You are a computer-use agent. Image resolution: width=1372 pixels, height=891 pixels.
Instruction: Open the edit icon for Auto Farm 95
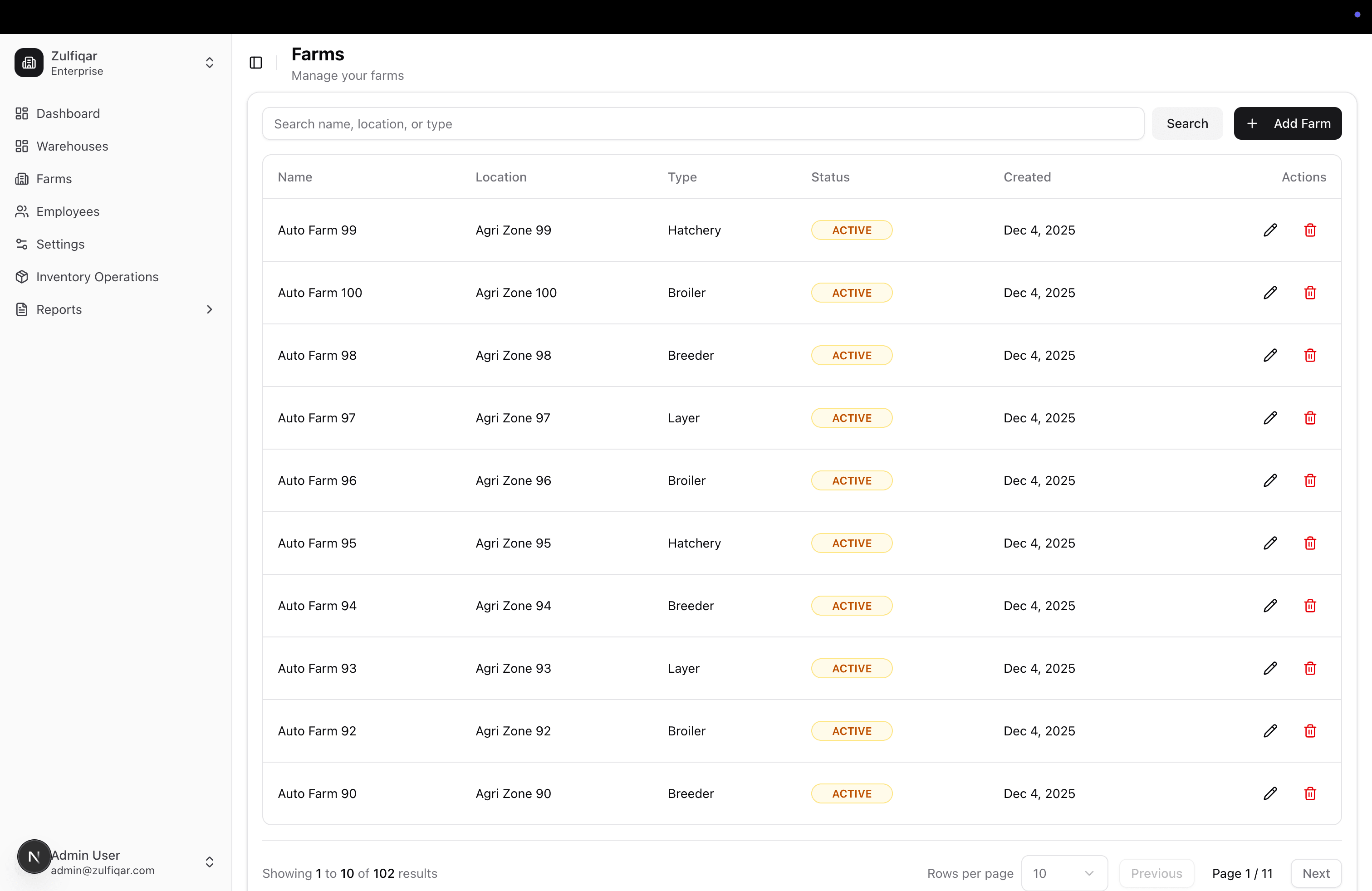tap(1270, 542)
